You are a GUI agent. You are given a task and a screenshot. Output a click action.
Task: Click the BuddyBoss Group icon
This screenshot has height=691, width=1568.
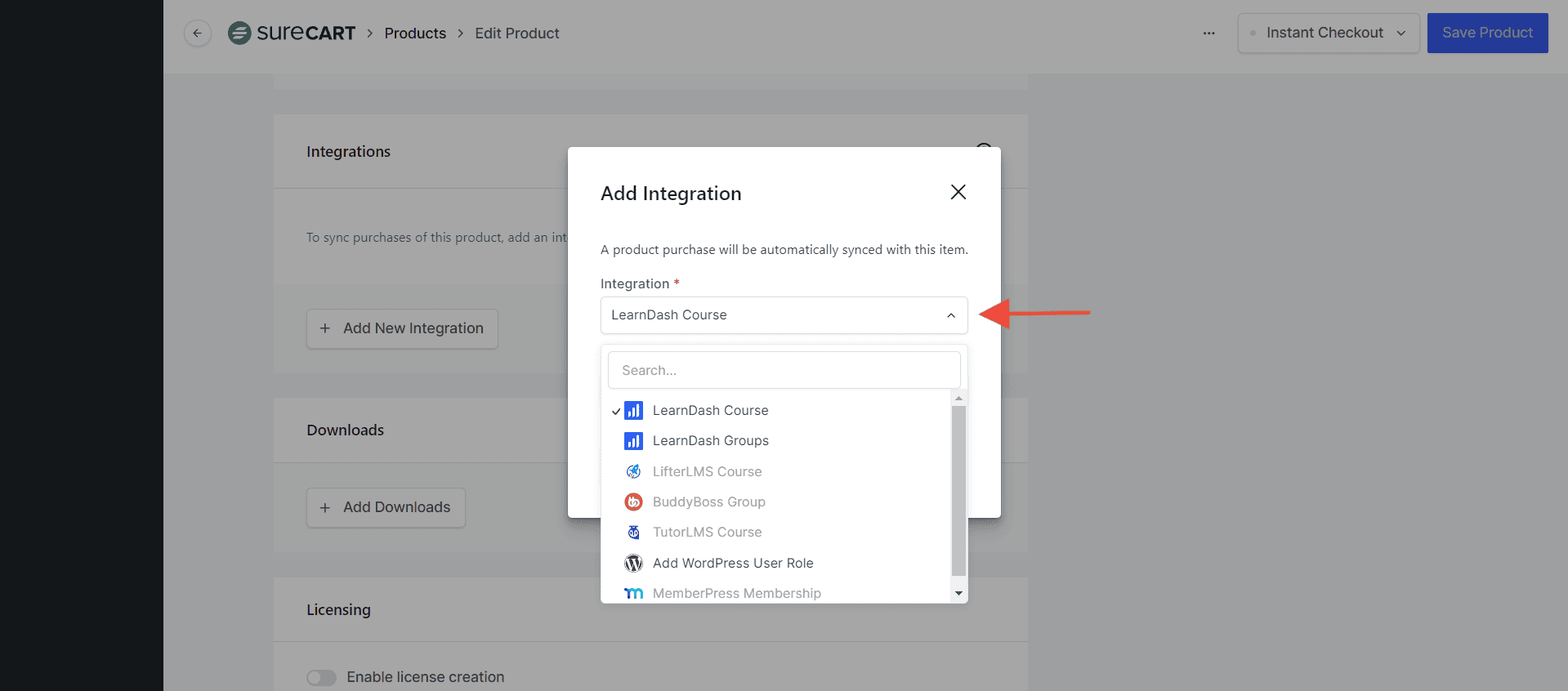click(633, 502)
